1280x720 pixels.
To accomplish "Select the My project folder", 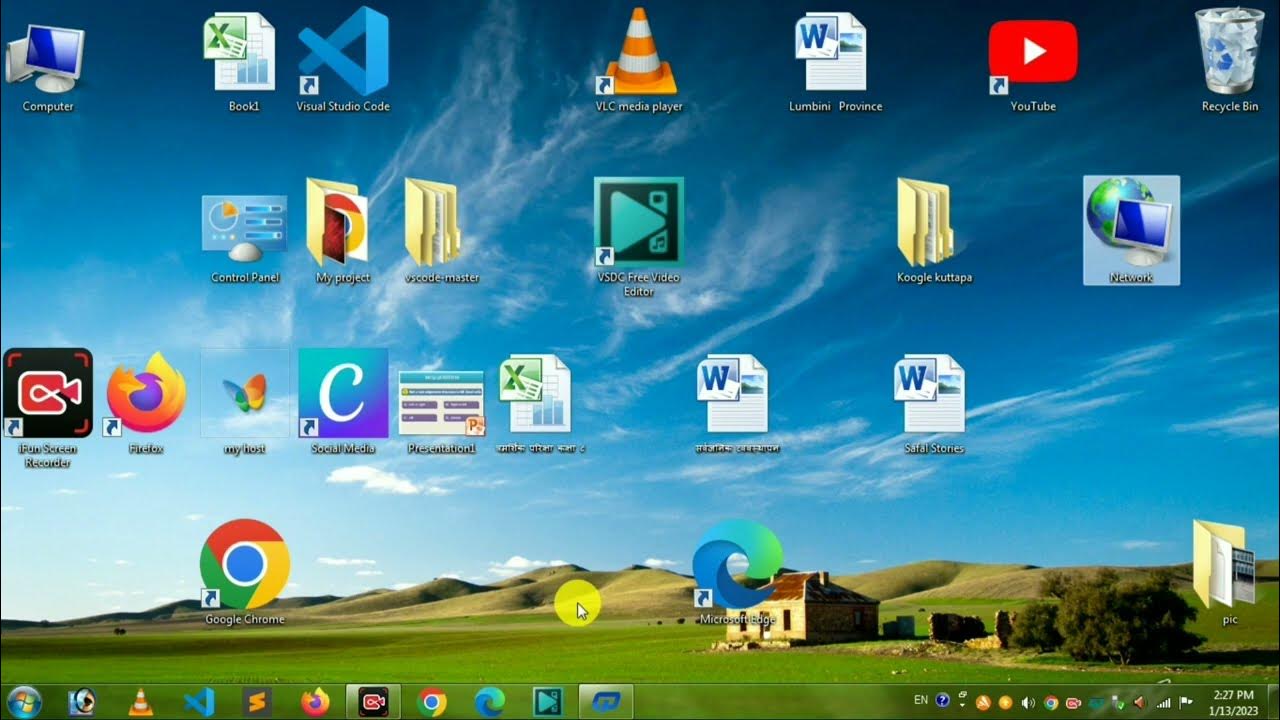I will pyautogui.click(x=341, y=232).
